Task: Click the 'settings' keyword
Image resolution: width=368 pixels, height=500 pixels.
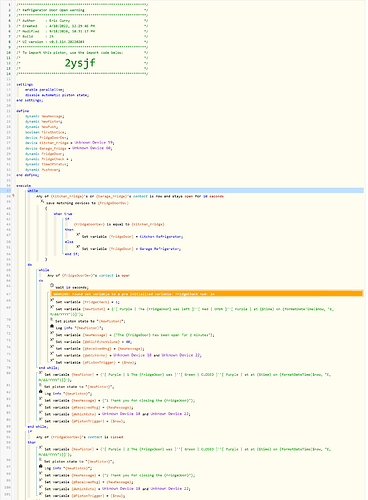Action: coord(25,85)
